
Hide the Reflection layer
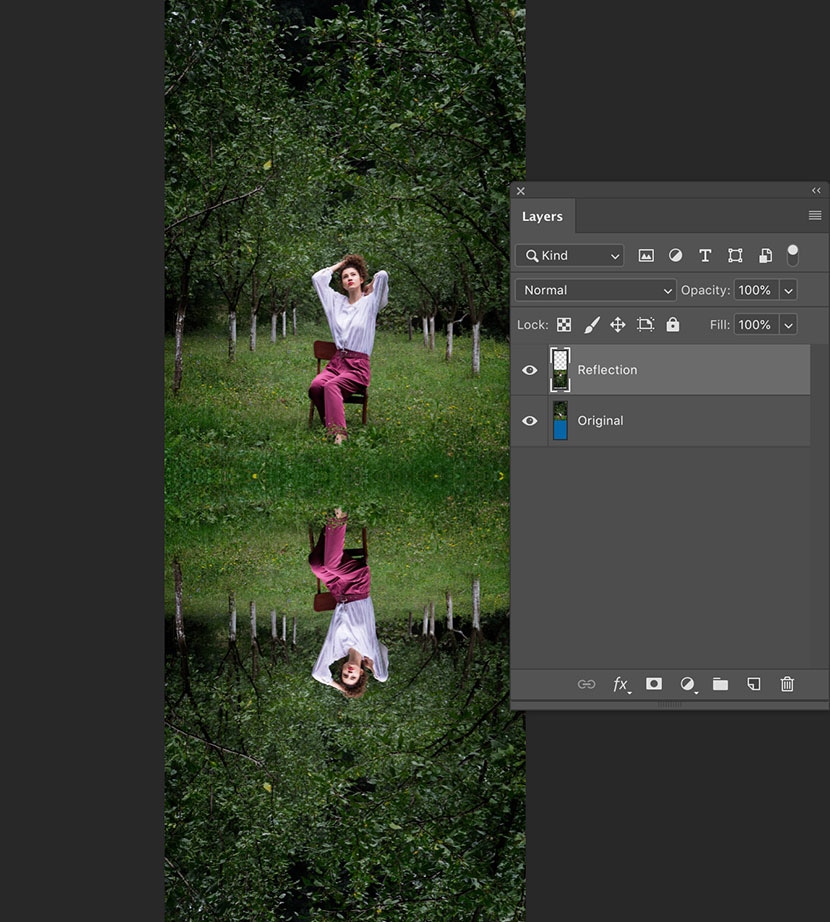[x=530, y=370]
